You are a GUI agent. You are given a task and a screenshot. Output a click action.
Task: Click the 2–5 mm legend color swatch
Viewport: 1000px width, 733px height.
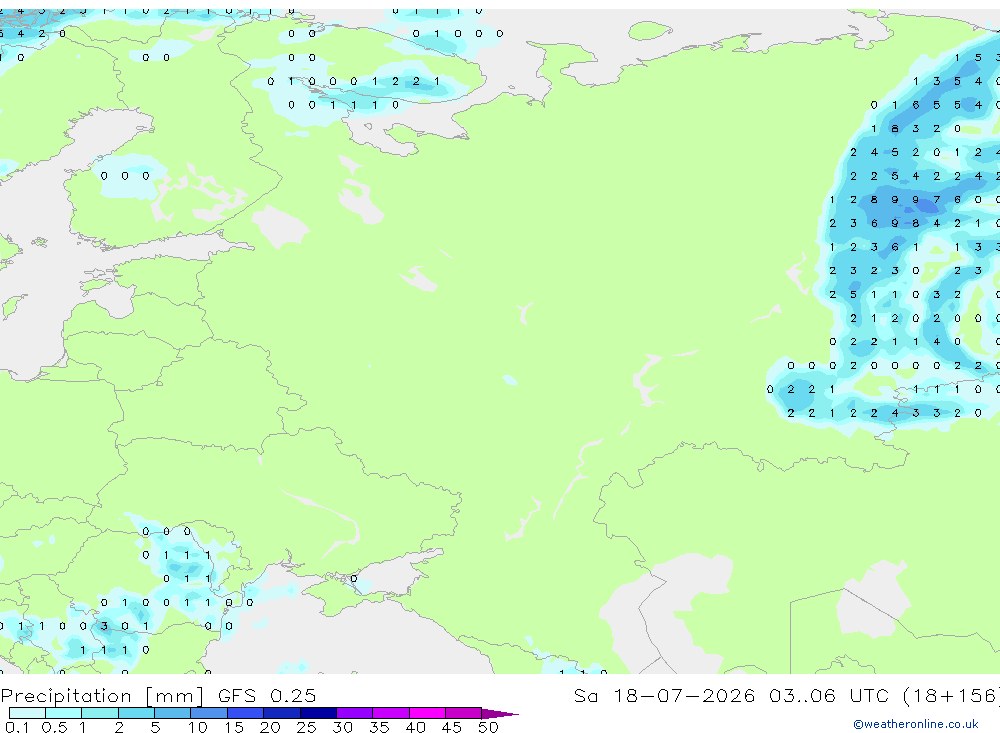(x=136, y=713)
